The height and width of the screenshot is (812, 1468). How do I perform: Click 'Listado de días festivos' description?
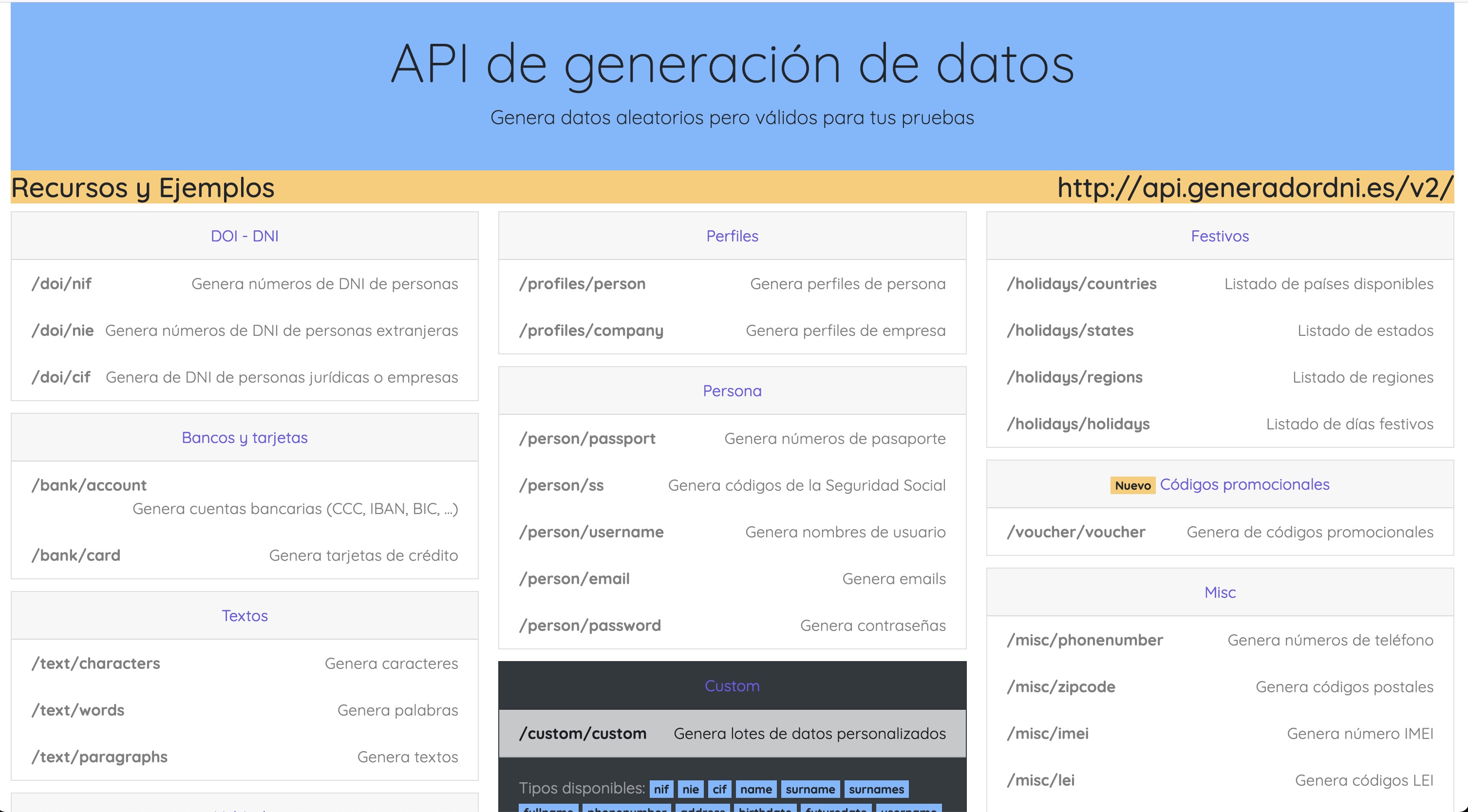pyautogui.click(x=1350, y=424)
